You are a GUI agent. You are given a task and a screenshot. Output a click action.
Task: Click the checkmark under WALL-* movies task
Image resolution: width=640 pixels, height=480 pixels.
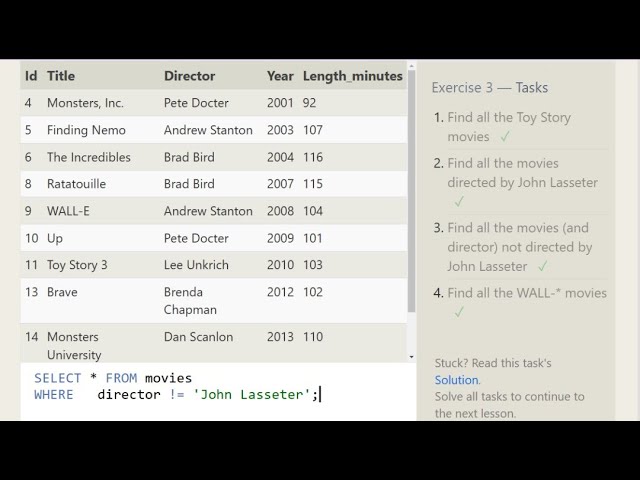[x=459, y=312]
